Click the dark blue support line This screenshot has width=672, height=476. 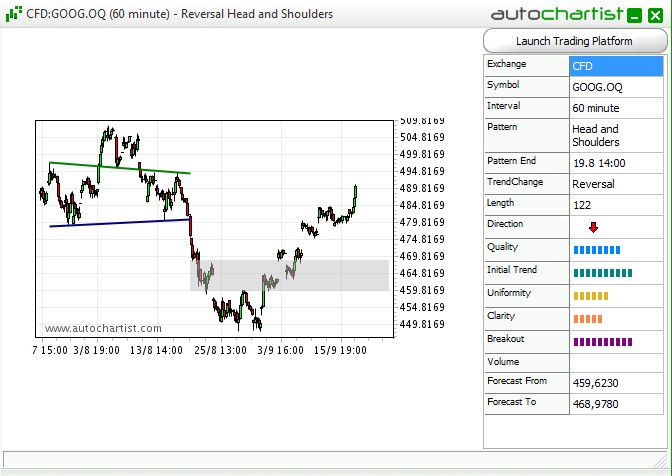click(x=119, y=222)
